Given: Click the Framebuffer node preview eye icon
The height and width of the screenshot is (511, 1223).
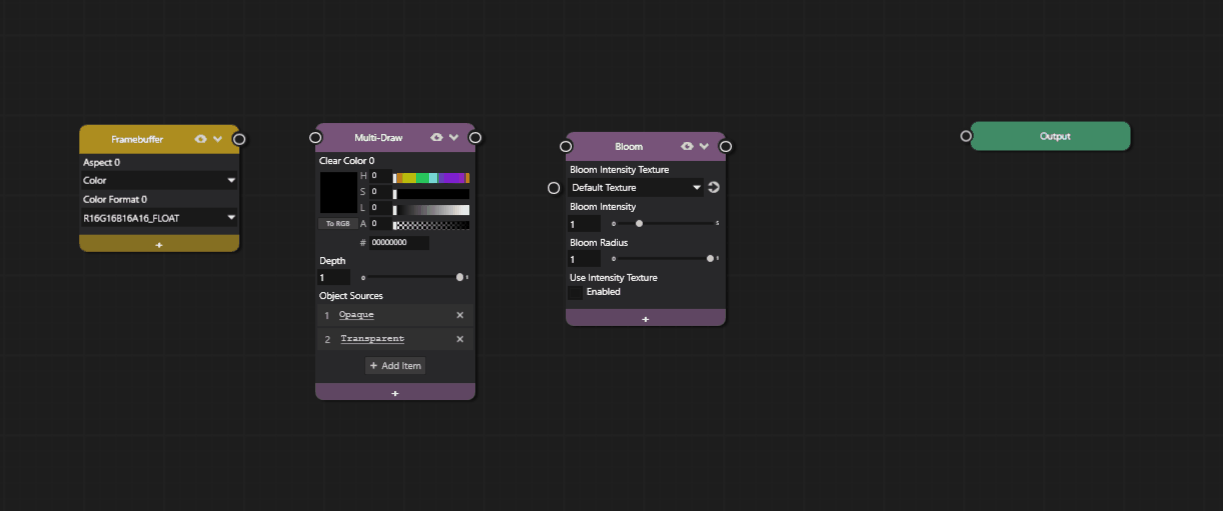Looking at the screenshot, I should click(200, 139).
